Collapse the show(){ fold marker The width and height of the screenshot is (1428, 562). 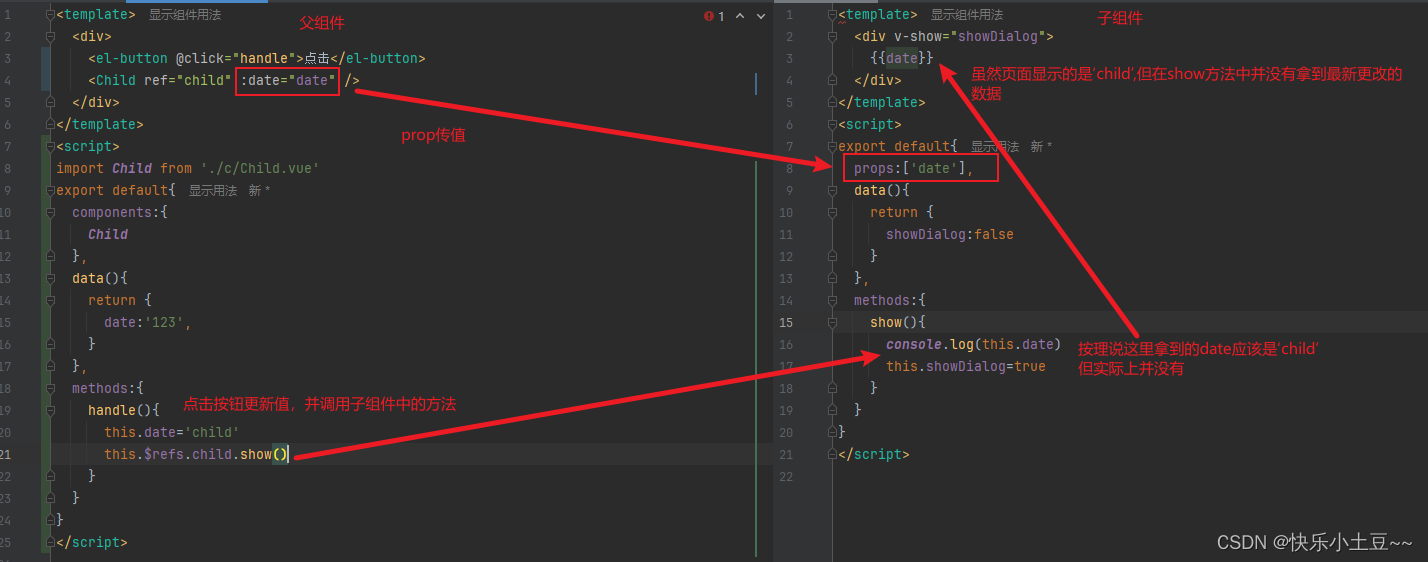coord(833,322)
